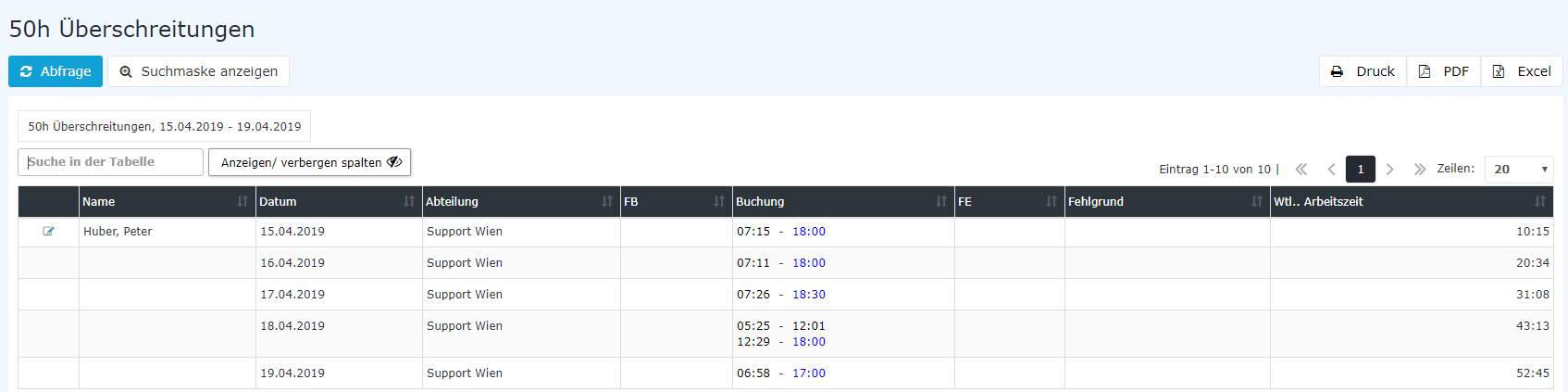1568x392 pixels.
Task: Sort the Buchung column using its sort arrows
Action: point(941,201)
